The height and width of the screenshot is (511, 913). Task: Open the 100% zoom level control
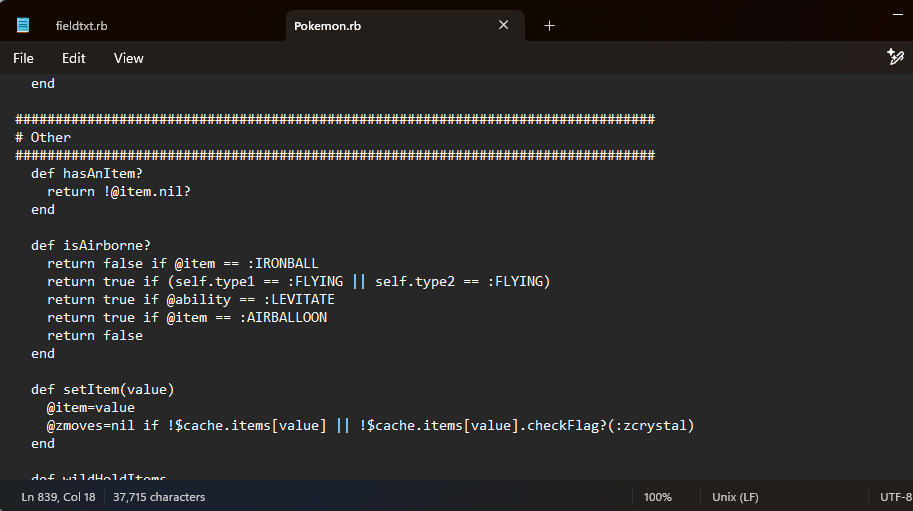click(657, 497)
